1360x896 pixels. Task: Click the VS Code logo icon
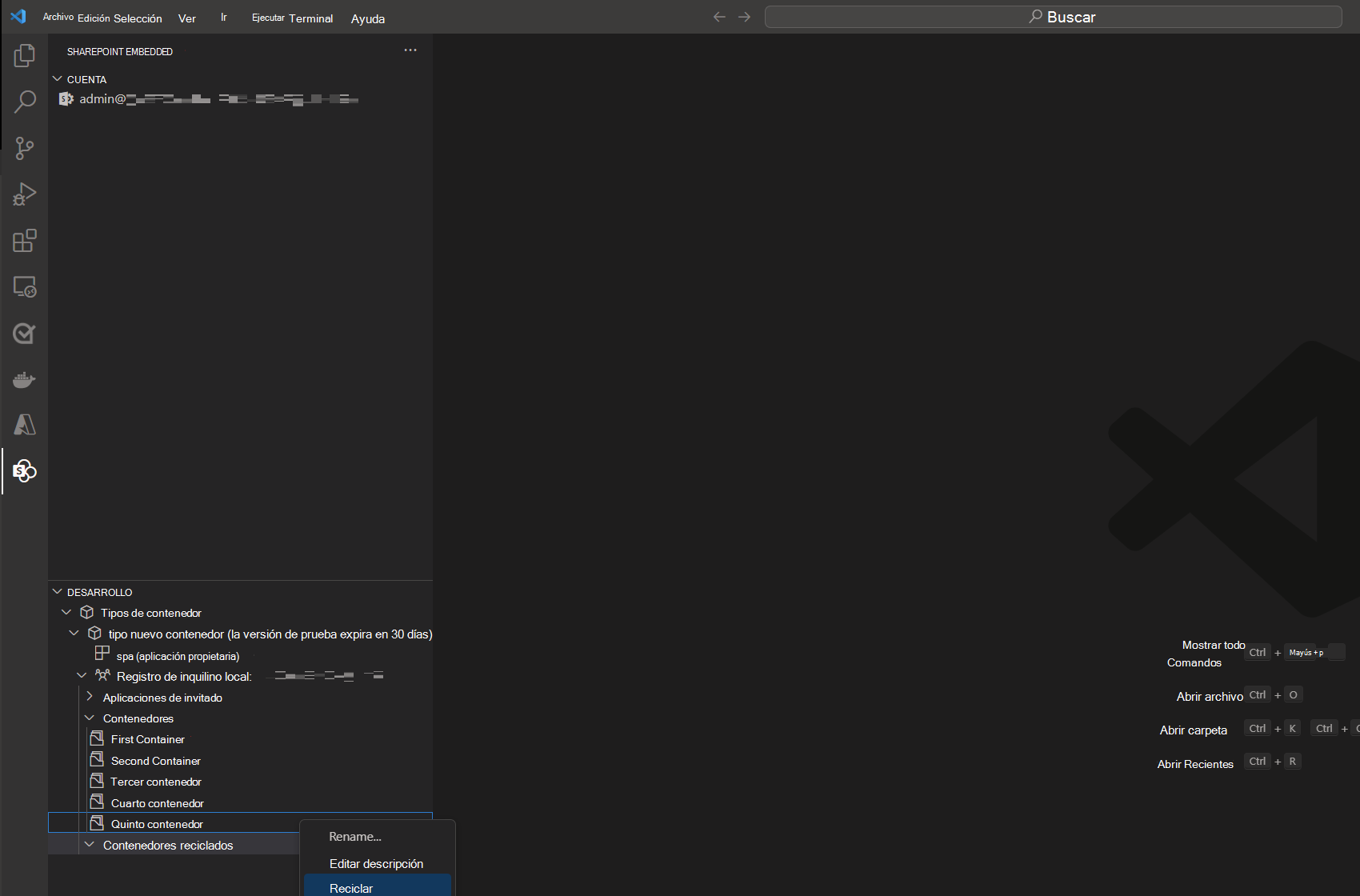[18, 17]
